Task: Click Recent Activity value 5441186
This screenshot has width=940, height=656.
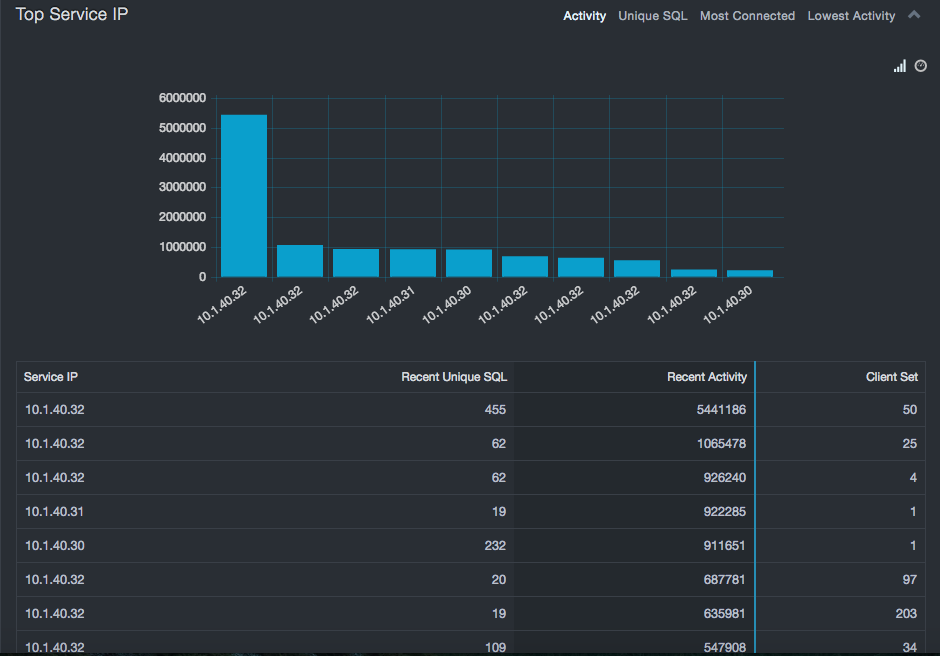Action: coord(721,410)
